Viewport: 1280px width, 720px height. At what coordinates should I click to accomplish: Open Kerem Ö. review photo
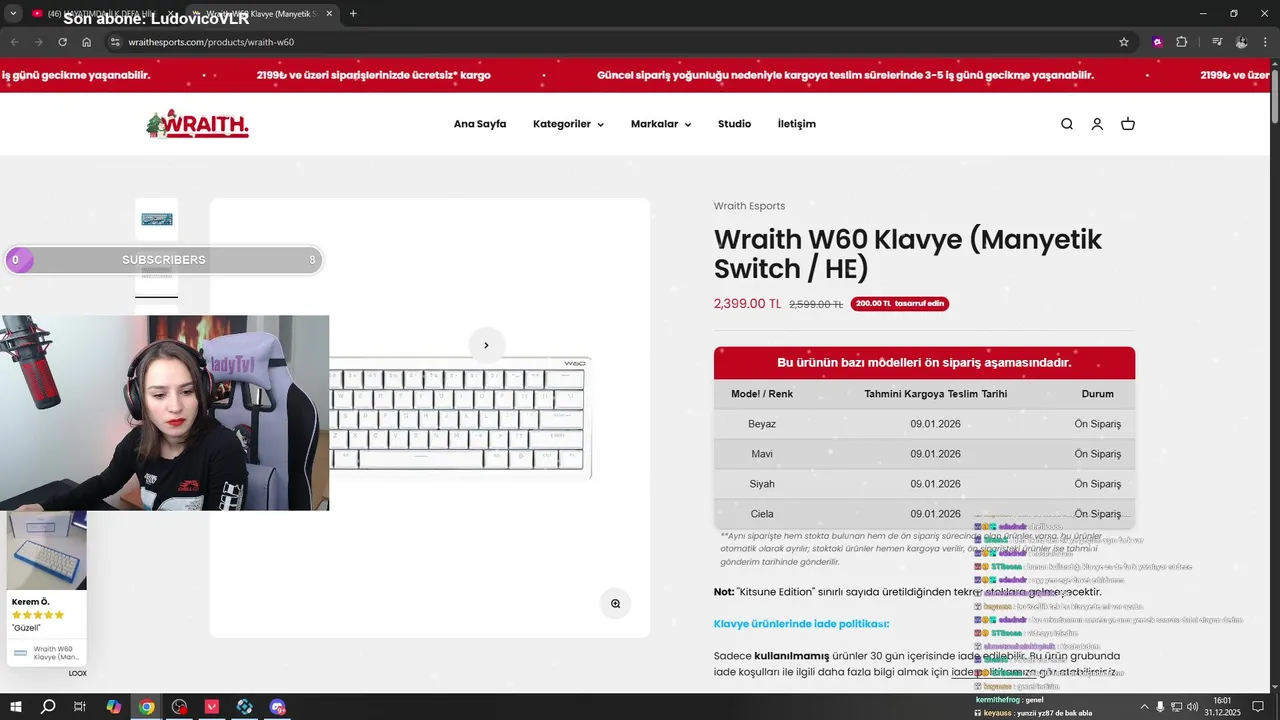pyautogui.click(x=46, y=550)
